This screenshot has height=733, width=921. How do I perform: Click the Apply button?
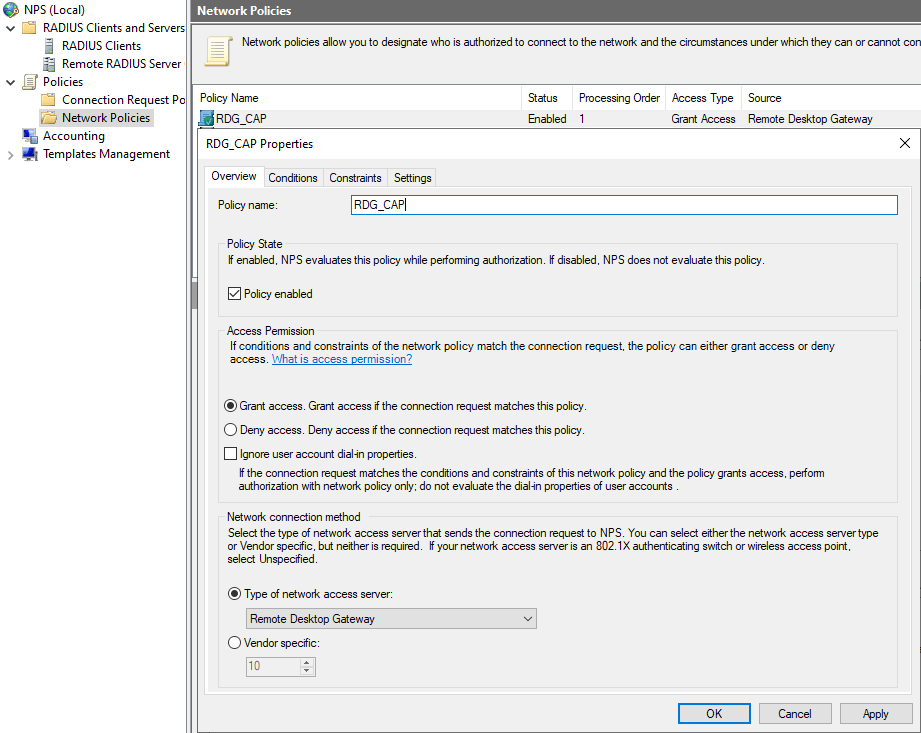875,714
